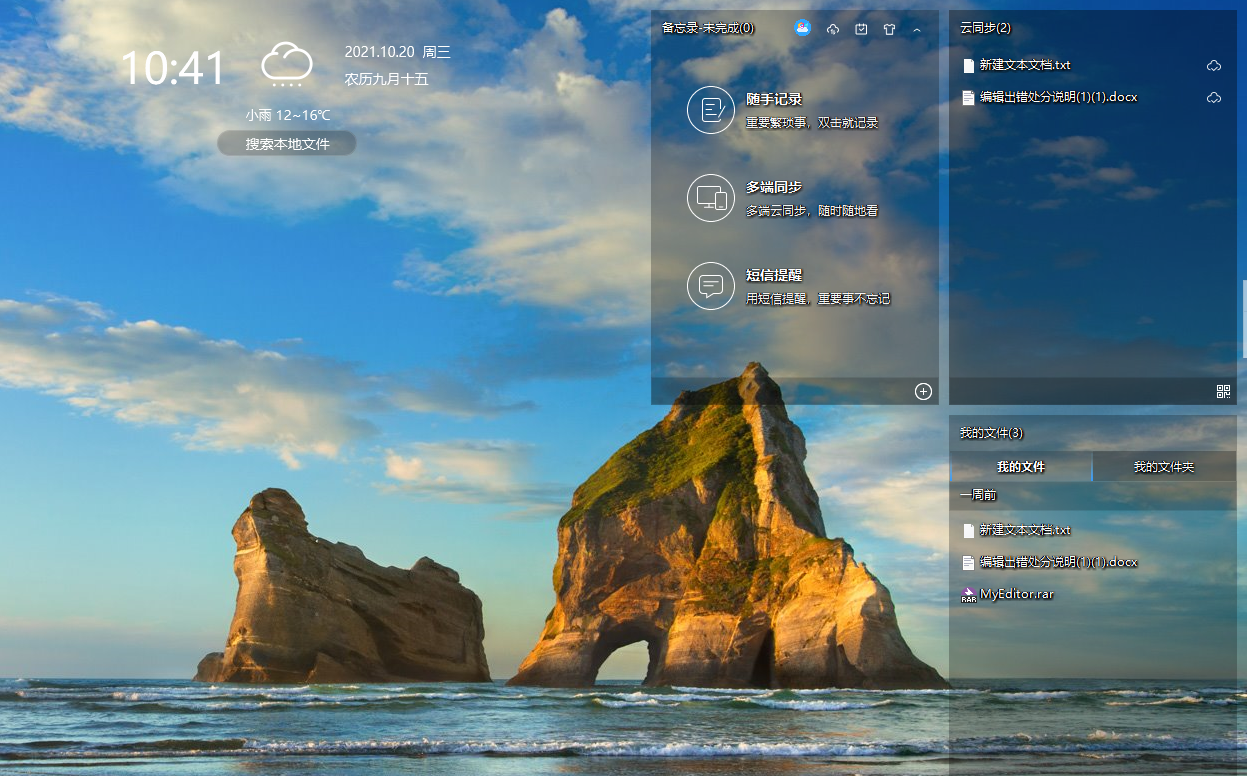Open 新建文本文档.txt in 我的文件 list
The height and width of the screenshot is (776, 1247).
pyautogui.click(x=1025, y=530)
